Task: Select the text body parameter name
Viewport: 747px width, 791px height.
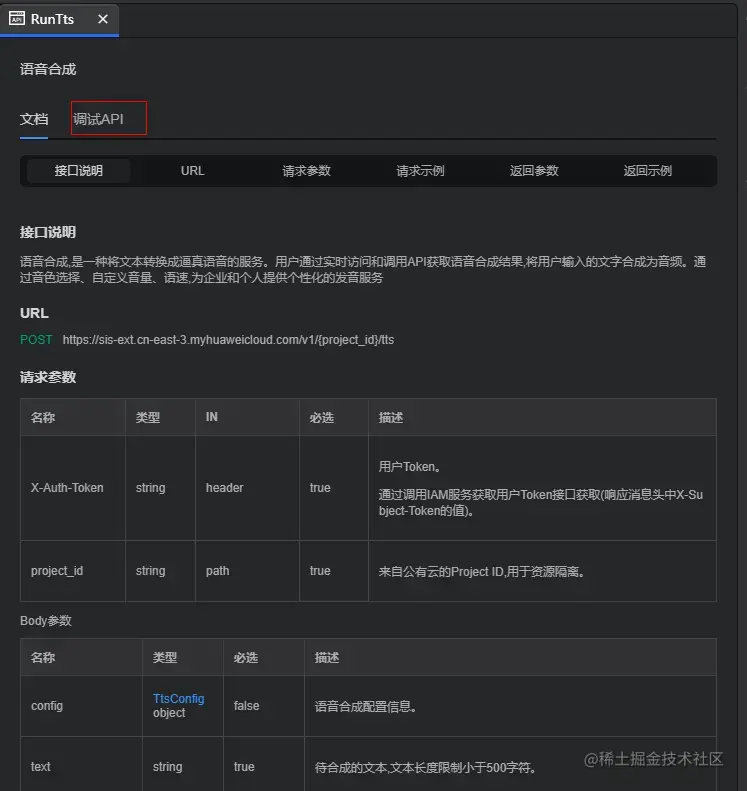Action: coord(40,767)
